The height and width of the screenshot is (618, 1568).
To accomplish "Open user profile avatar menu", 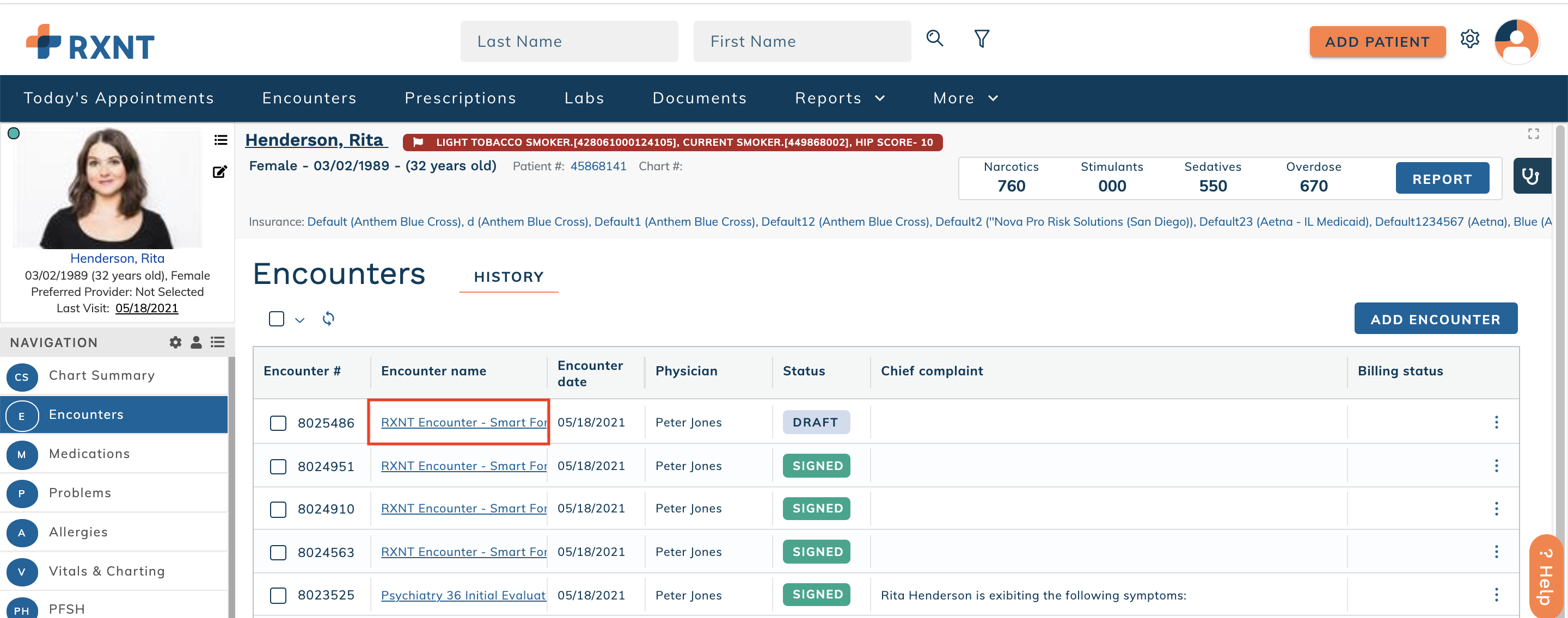I will pyautogui.click(x=1516, y=41).
